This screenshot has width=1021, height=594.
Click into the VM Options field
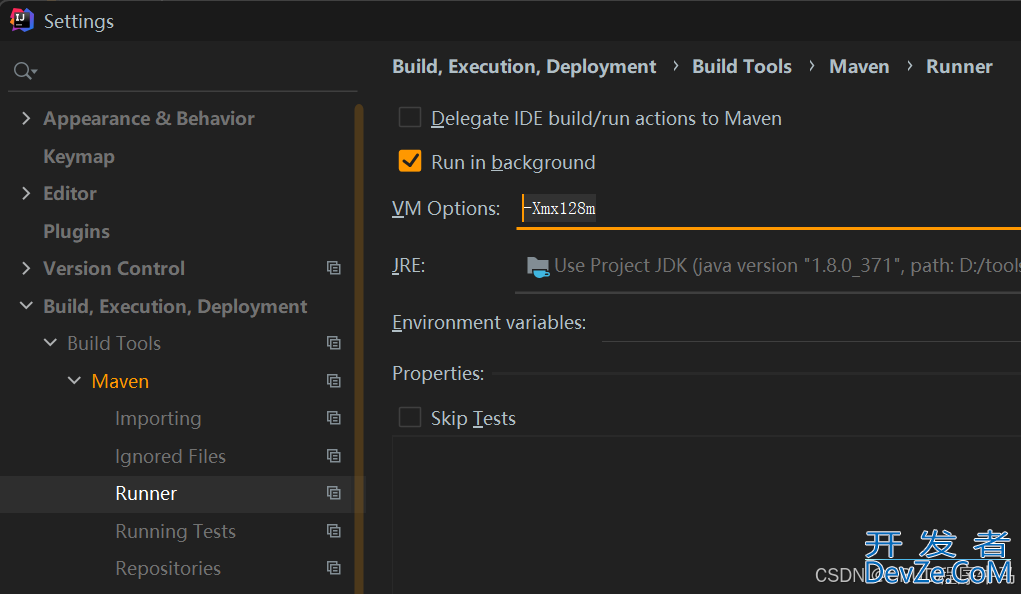pyautogui.click(x=768, y=209)
